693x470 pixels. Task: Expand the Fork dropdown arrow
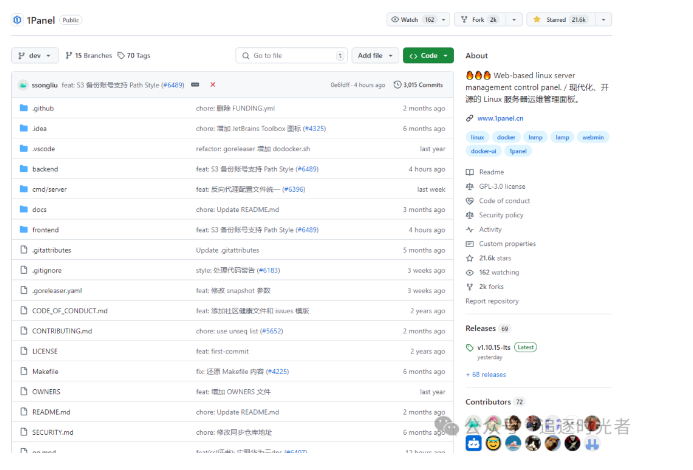(514, 20)
